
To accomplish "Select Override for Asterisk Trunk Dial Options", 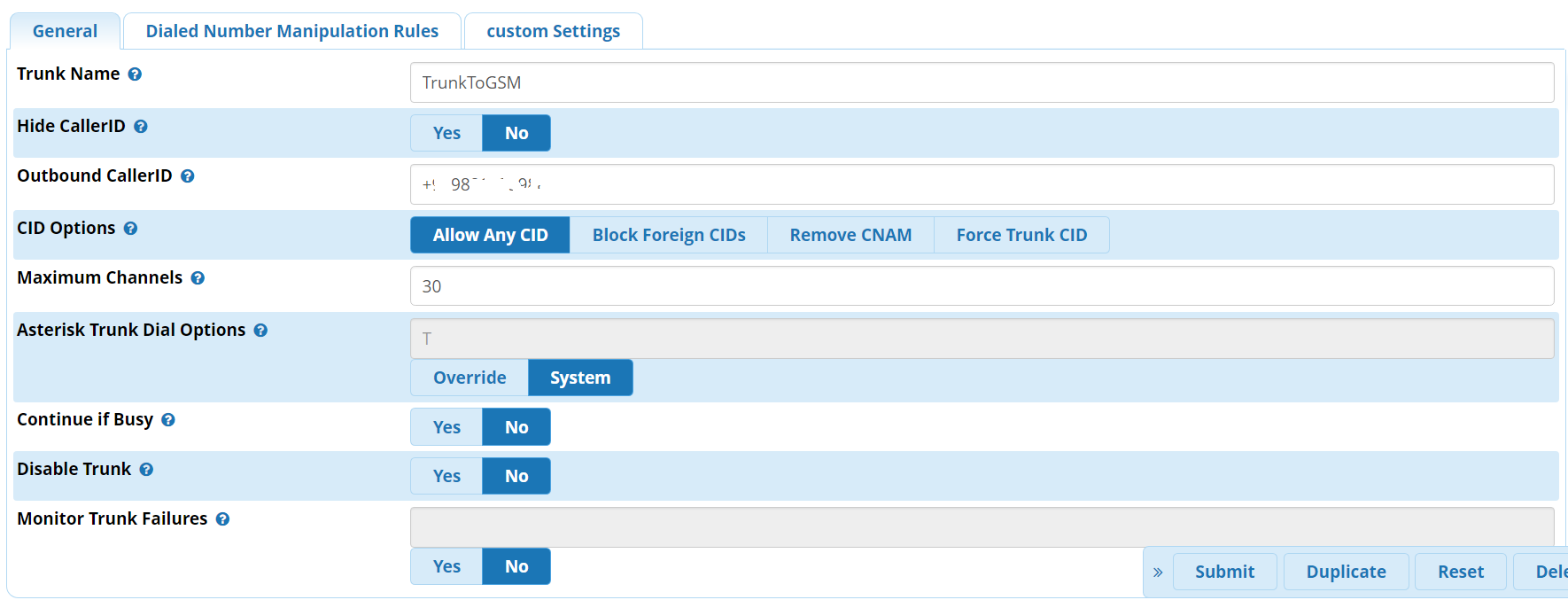I will (470, 378).
